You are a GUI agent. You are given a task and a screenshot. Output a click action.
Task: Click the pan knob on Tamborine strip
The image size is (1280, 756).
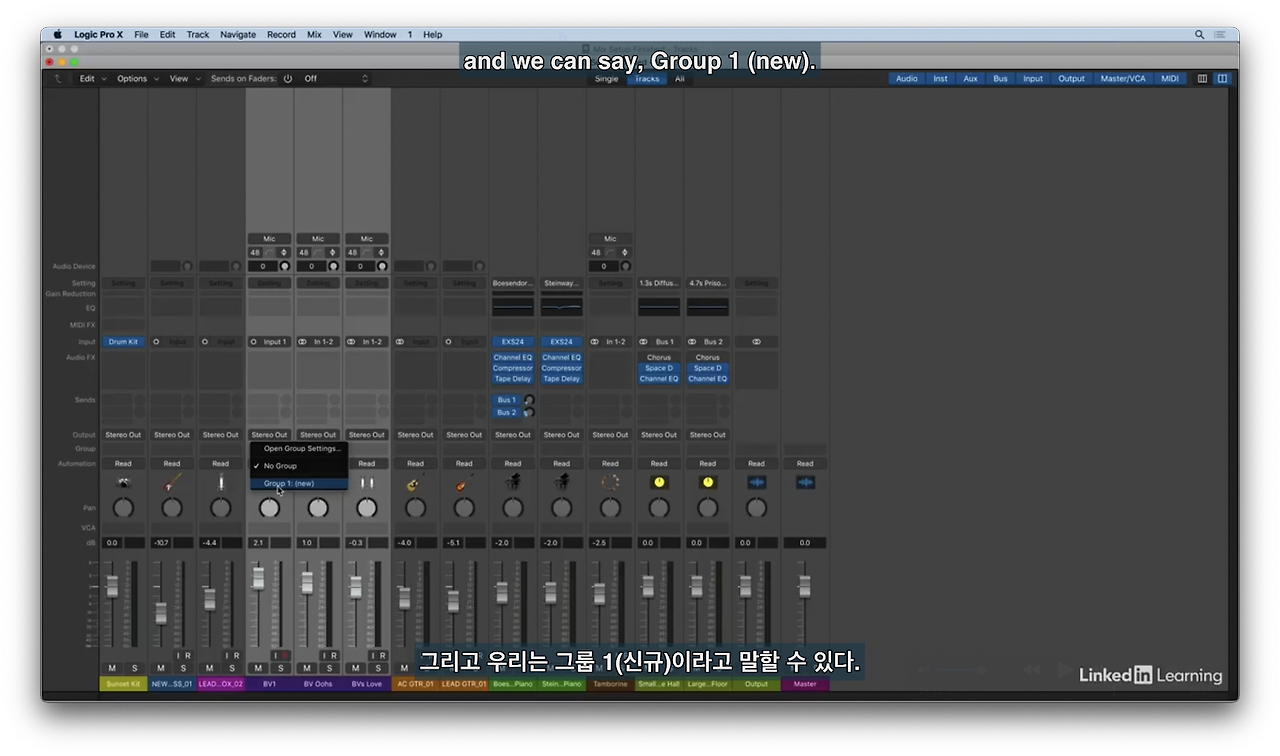pos(610,508)
